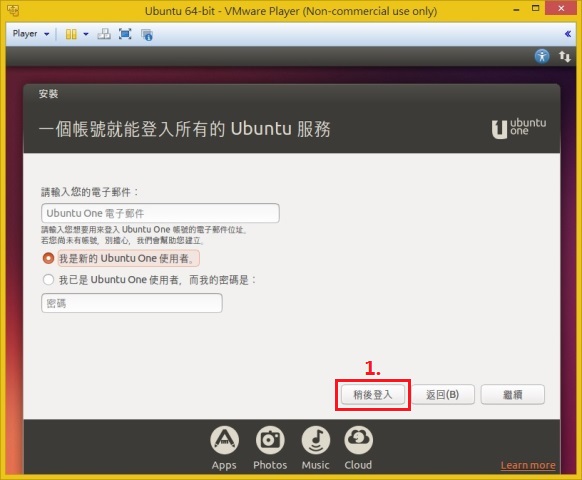Select existing Ubuntu One user radio
The height and width of the screenshot is (480, 582).
tap(48, 279)
